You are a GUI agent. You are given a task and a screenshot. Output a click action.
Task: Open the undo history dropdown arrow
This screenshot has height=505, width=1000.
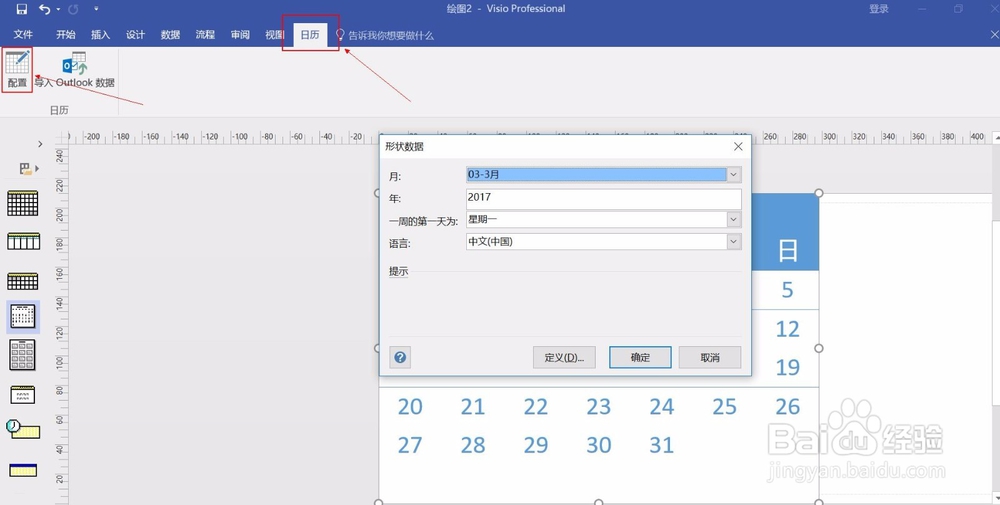pos(58,10)
